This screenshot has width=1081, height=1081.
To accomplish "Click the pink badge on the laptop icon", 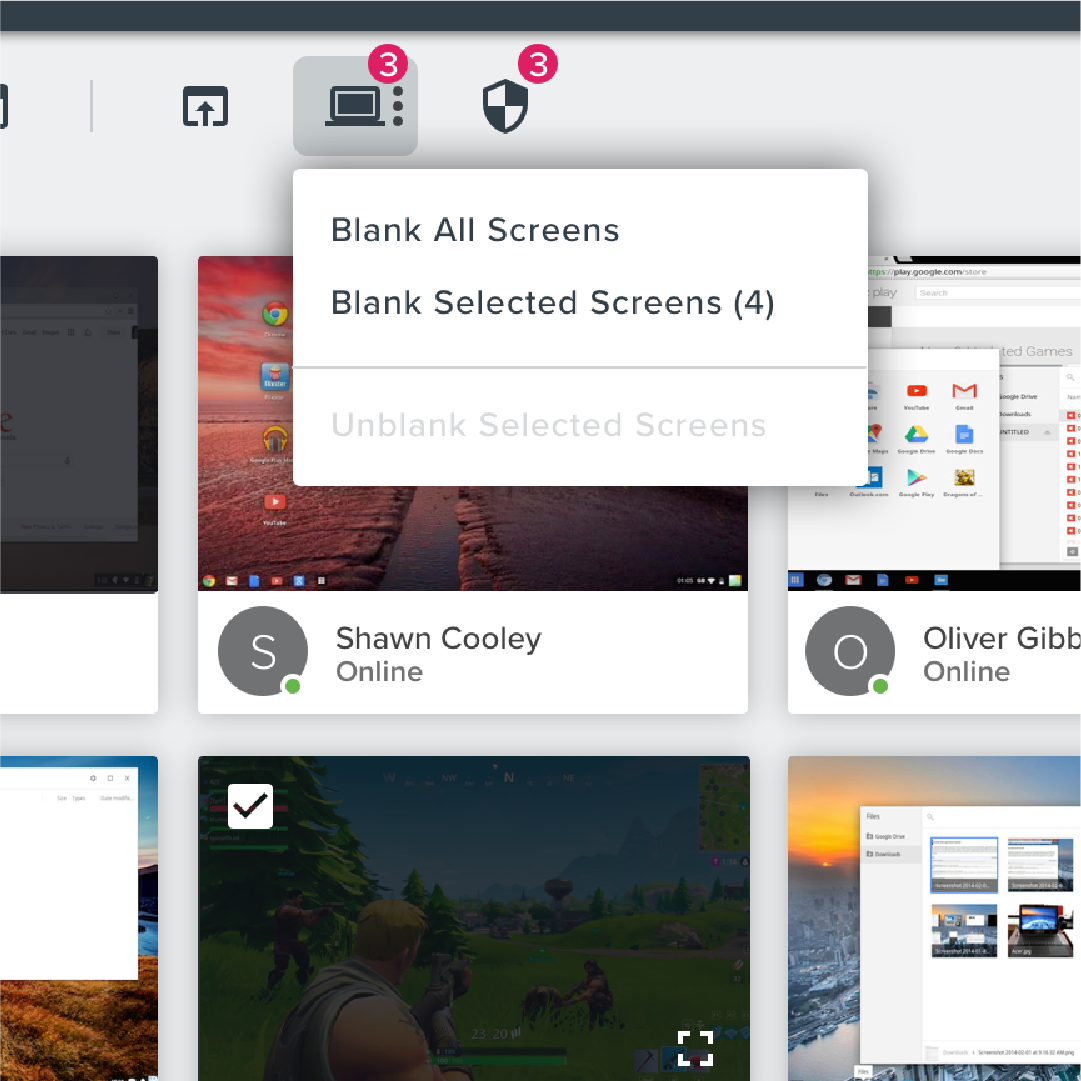I will (388, 64).
